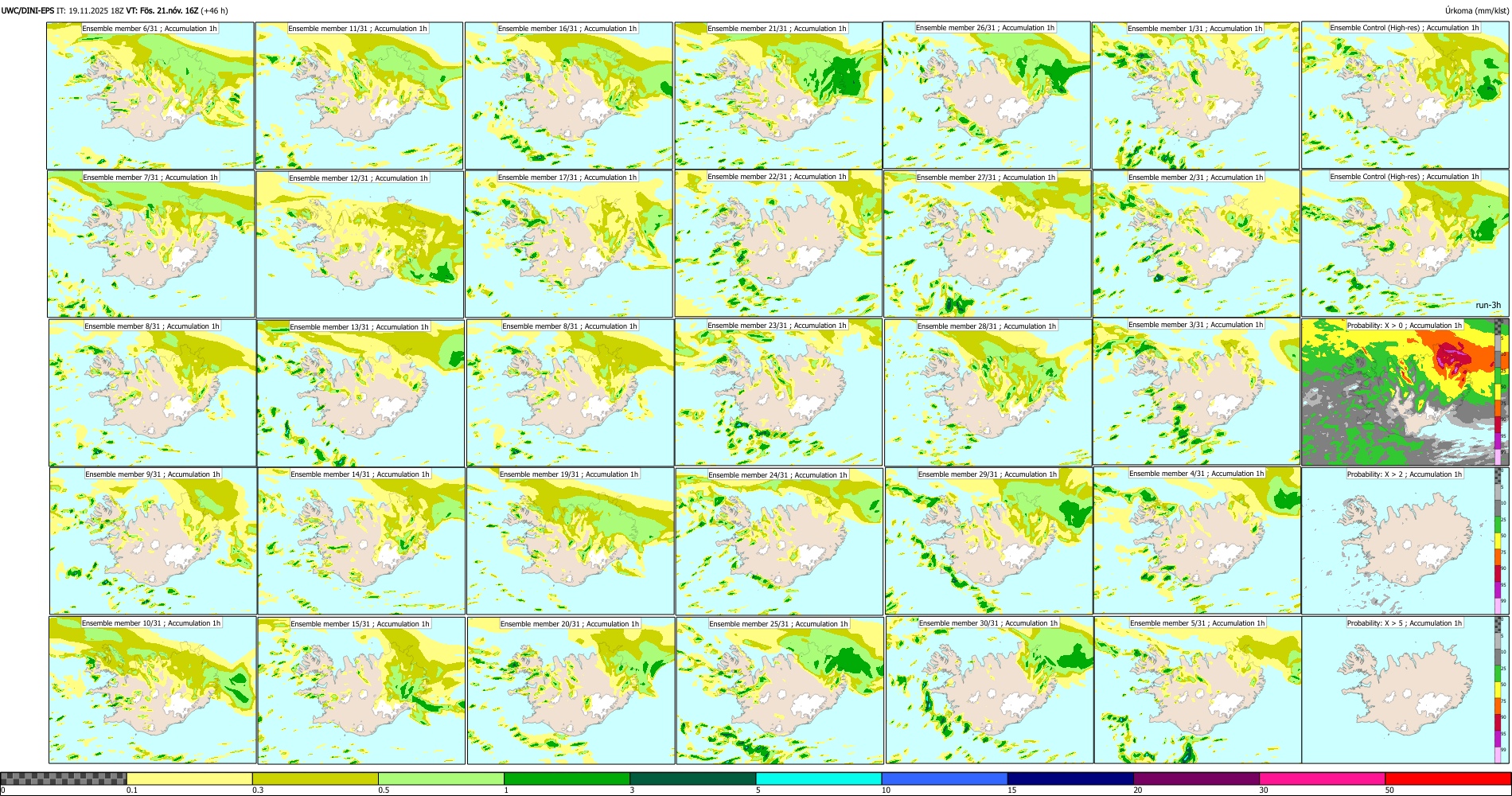Open Ensemble member 7/31 map panel
The height and width of the screenshot is (796, 1512).
pos(151,244)
